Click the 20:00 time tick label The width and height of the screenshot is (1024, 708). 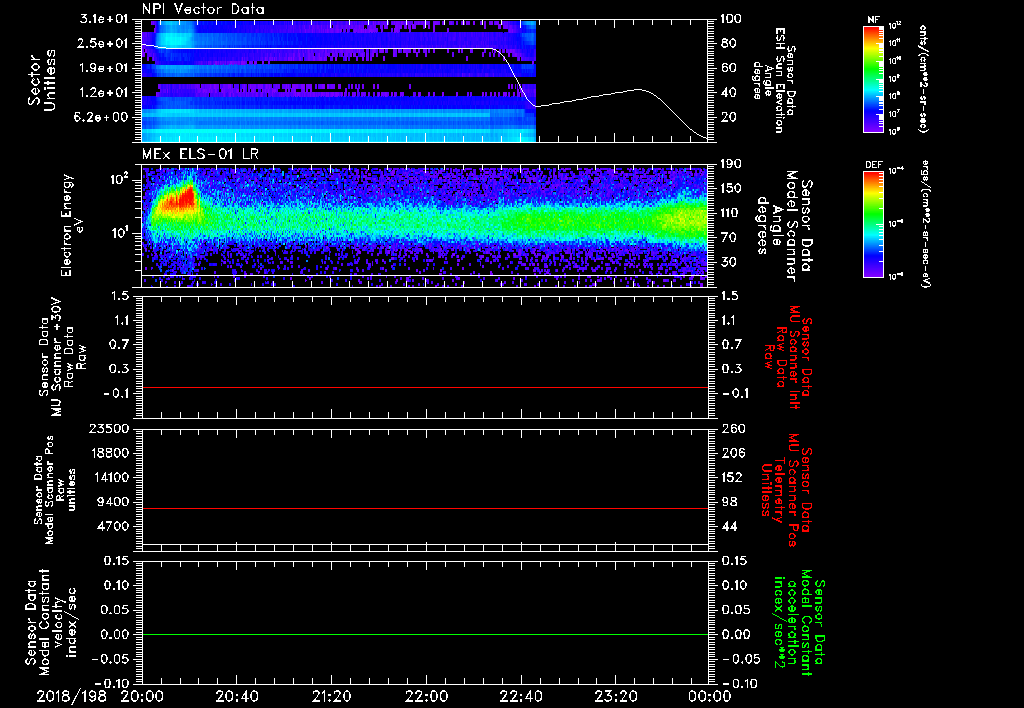point(142,696)
